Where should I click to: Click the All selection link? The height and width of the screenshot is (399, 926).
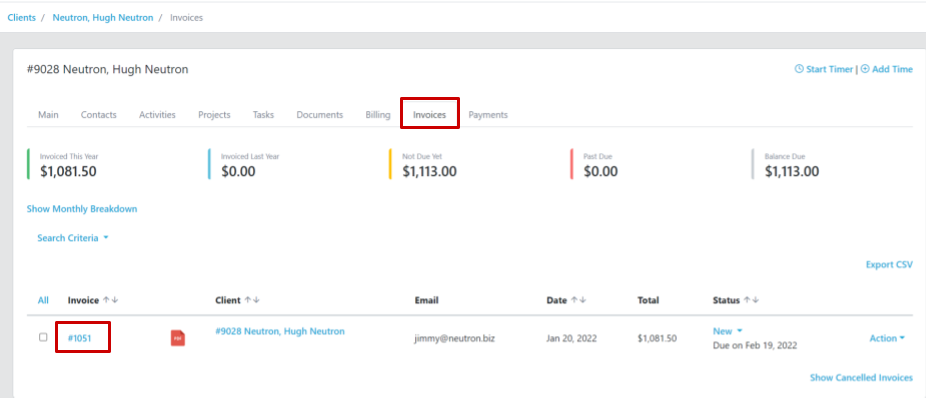(x=43, y=300)
